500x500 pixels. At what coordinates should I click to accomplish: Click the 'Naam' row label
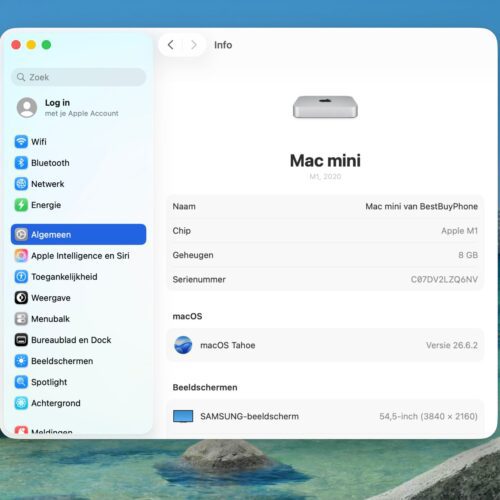coord(184,206)
